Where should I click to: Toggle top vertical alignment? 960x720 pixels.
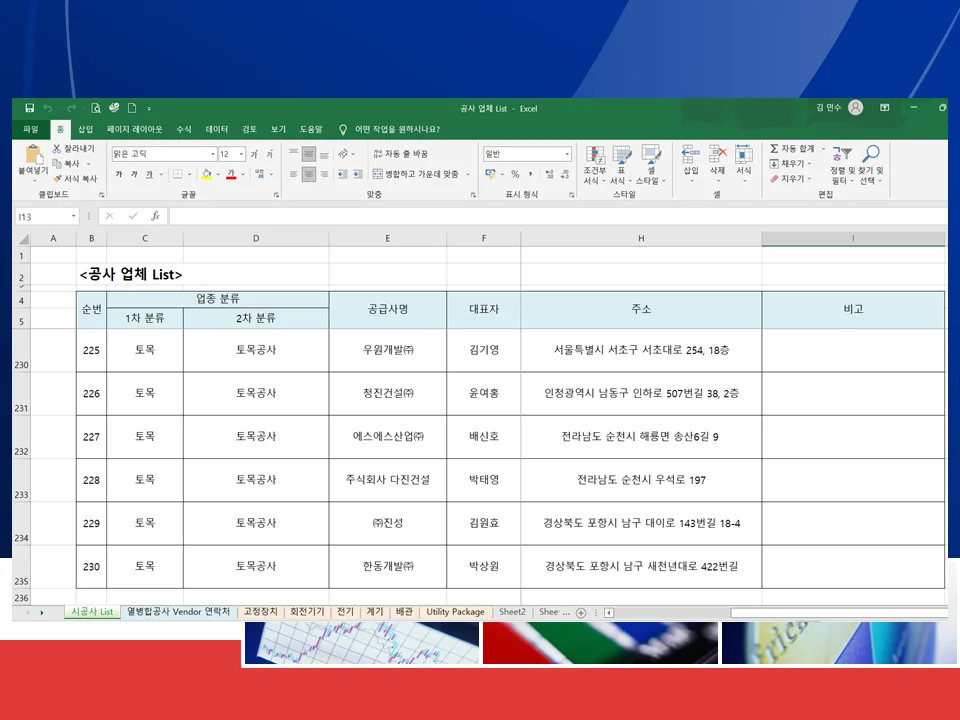point(293,154)
